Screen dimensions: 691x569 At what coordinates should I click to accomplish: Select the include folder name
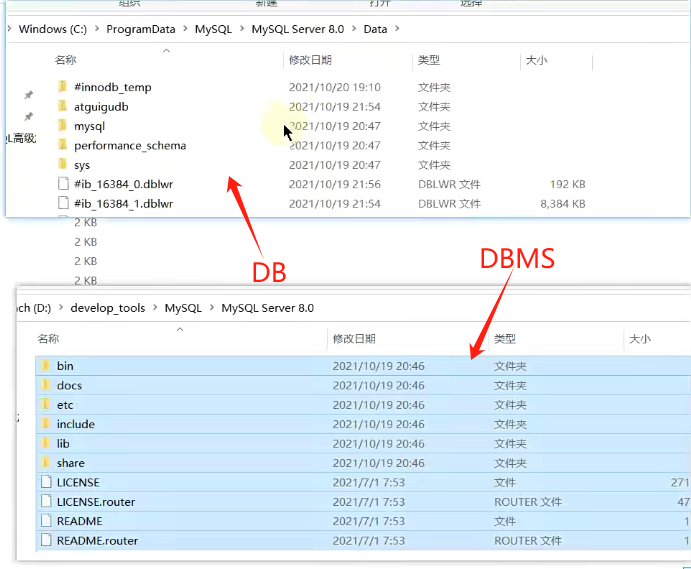point(76,424)
